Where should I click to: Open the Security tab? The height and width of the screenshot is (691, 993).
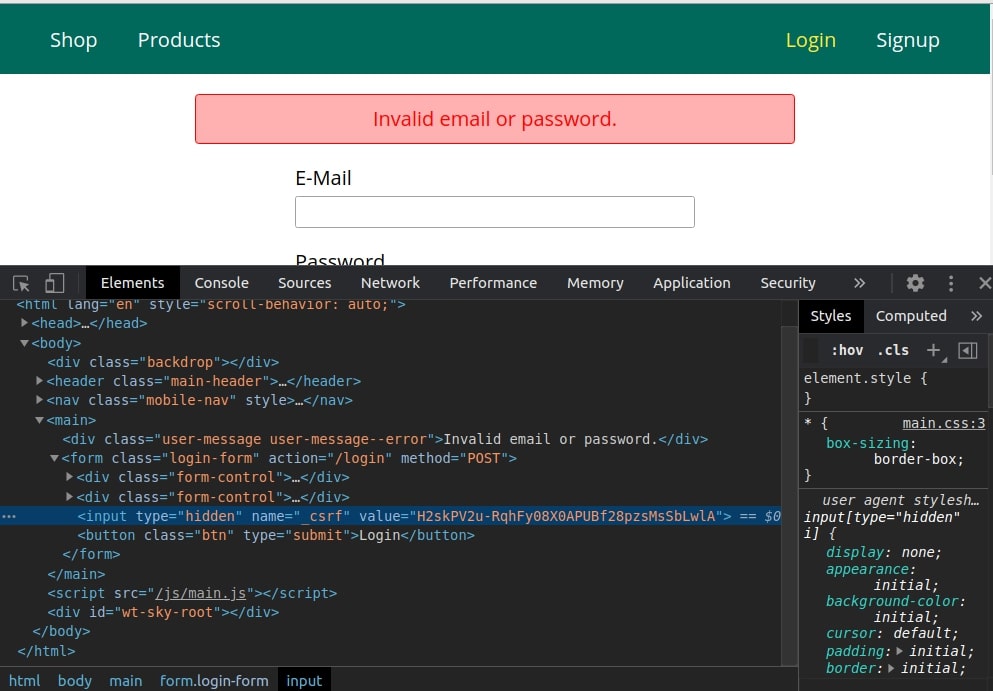(x=788, y=283)
